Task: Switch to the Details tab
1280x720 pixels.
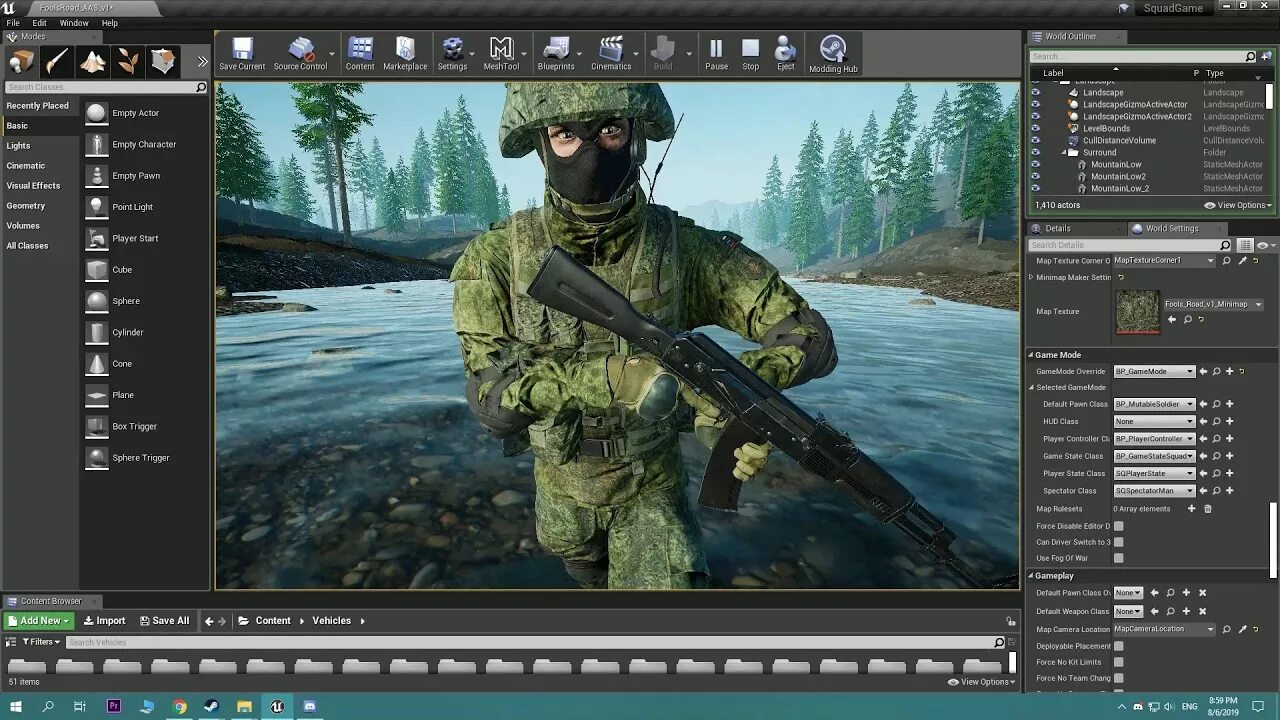Action: coord(1058,228)
